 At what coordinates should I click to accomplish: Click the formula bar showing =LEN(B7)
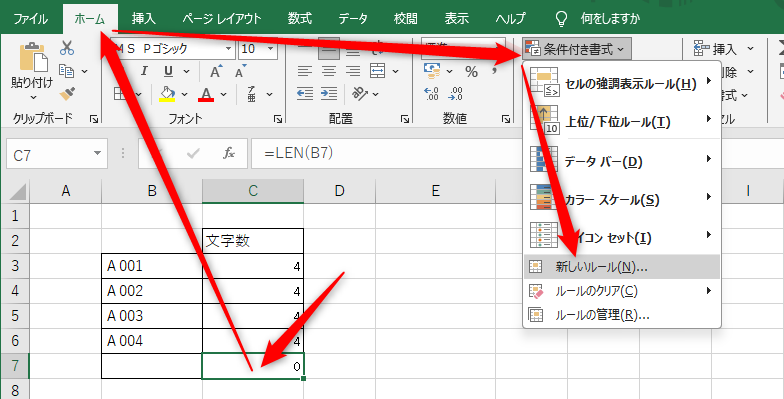click(386, 154)
